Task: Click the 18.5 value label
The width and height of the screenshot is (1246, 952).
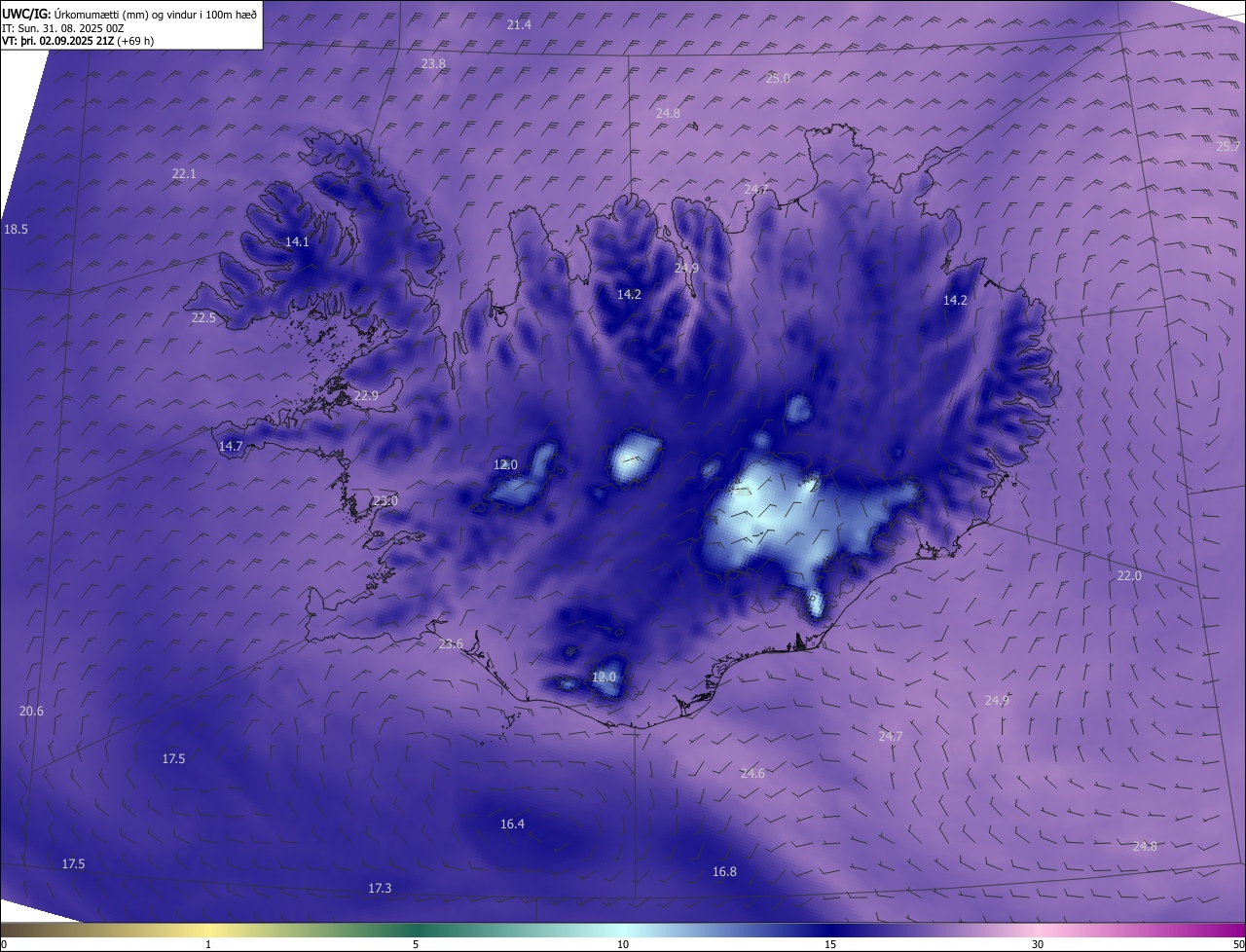Action: (16, 229)
